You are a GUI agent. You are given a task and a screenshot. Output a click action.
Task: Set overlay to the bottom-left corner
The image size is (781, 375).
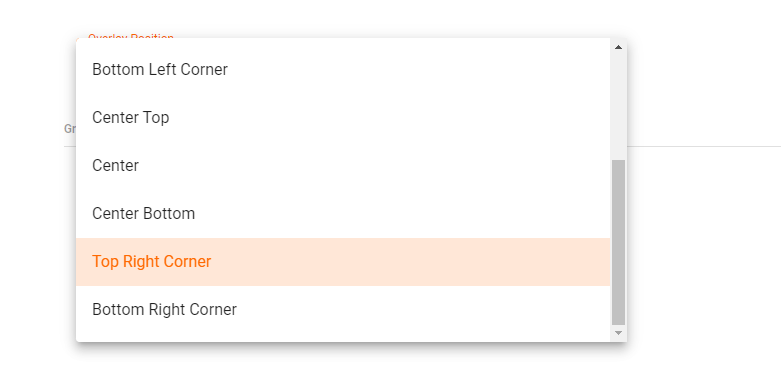pos(343,70)
